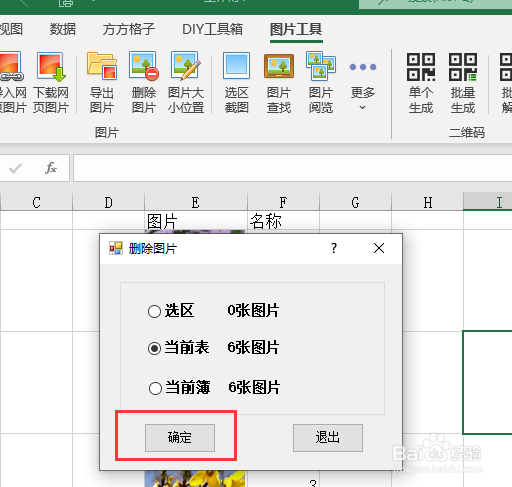The image size is (512, 487).
Task: Click the 确定 button
Action: pyautogui.click(x=180, y=438)
